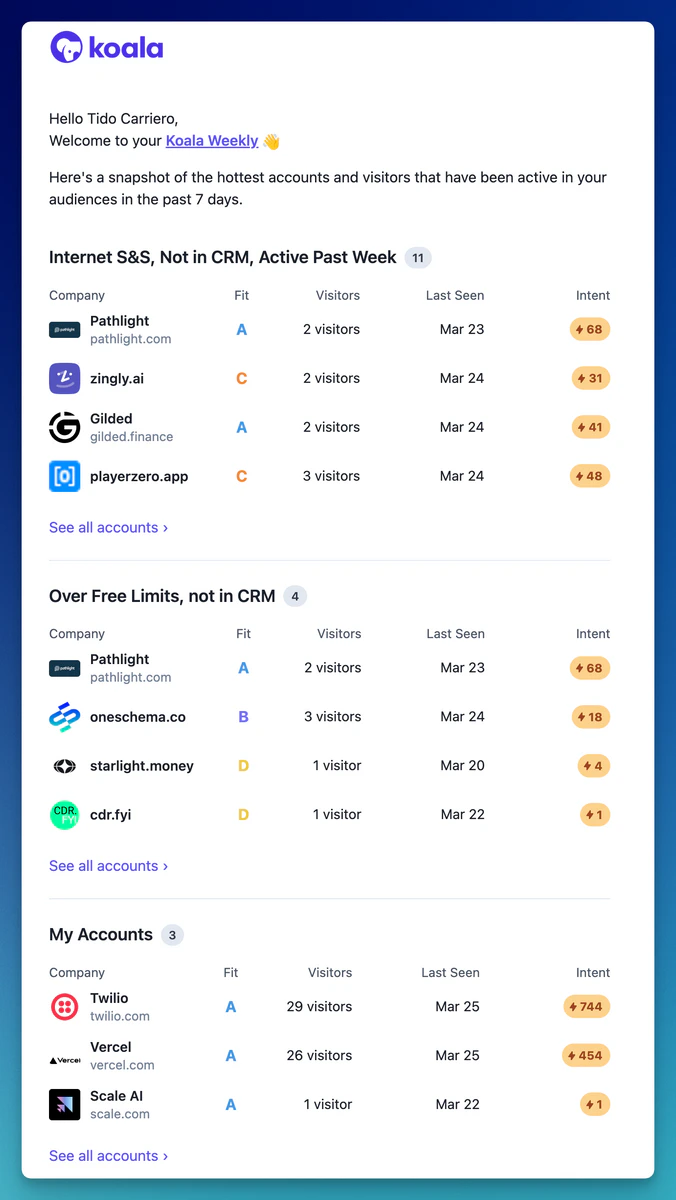The width and height of the screenshot is (676, 1200).
Task: Click the 3 visitors cell for playerzero.app
Action: tap(331, 476)
